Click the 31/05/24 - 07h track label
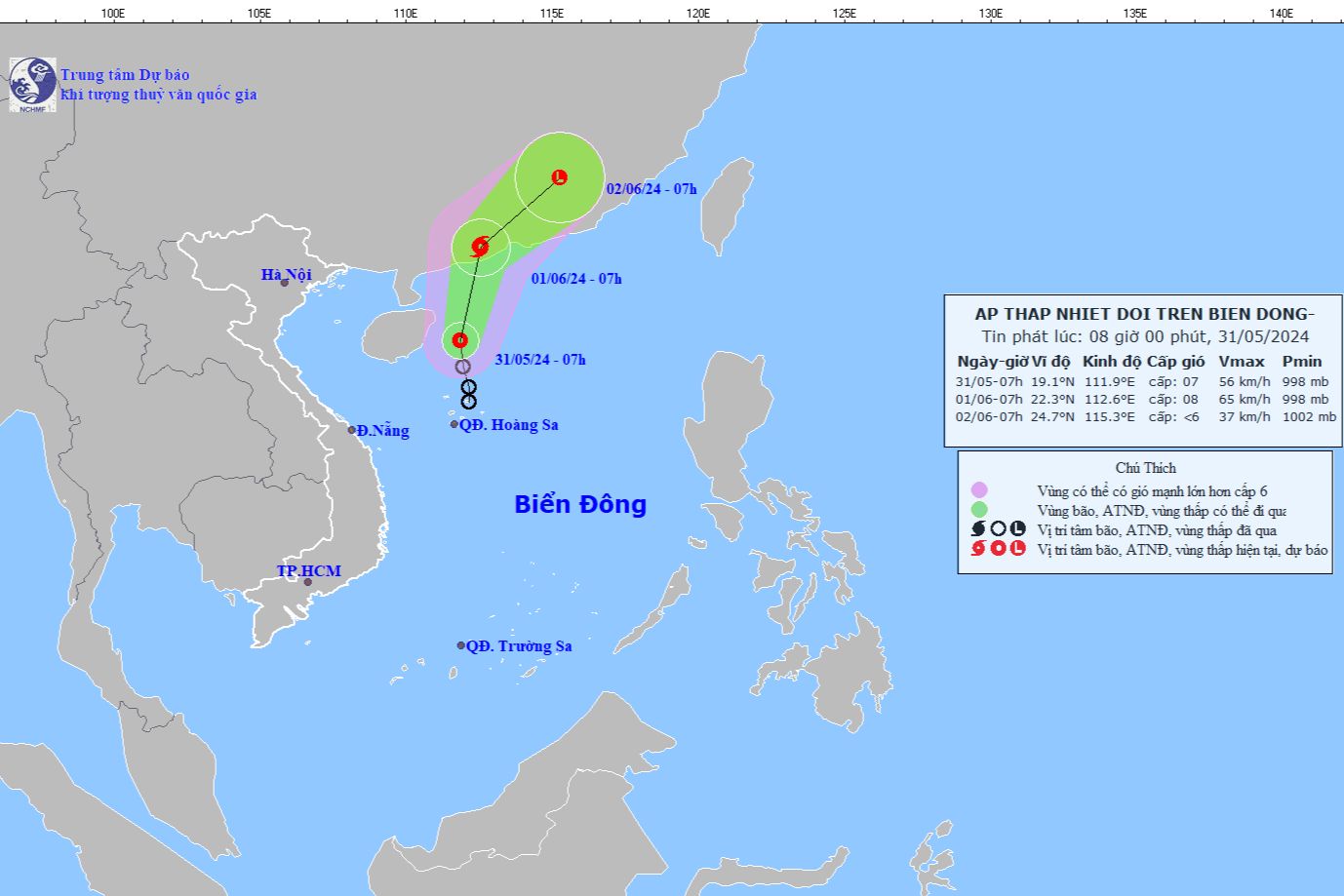The image size is (1344, 896). (540, 360)
